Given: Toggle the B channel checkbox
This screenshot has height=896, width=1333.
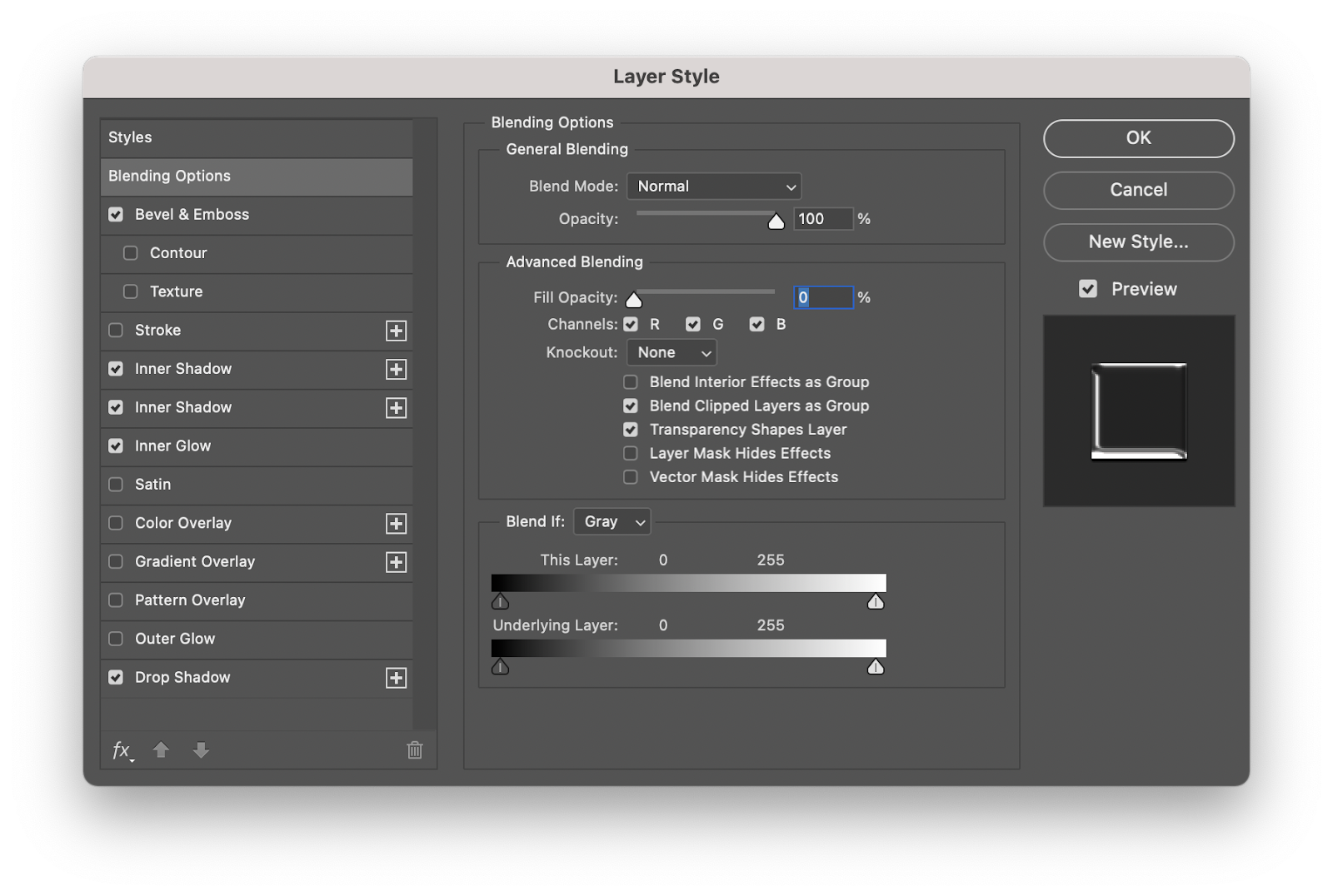Looking at the screenshot, I should click(x=756, y=325).
